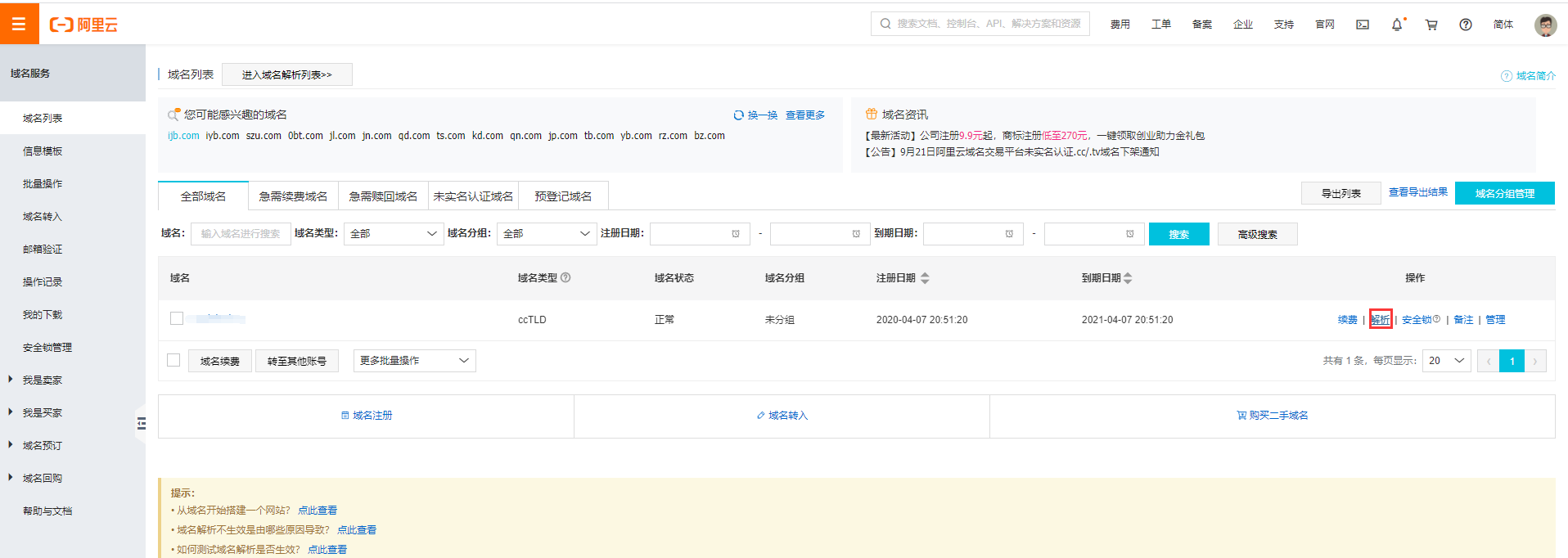Sort by 到期日期 arrow icon
1568x558 pixels.
coord(1128,278)
